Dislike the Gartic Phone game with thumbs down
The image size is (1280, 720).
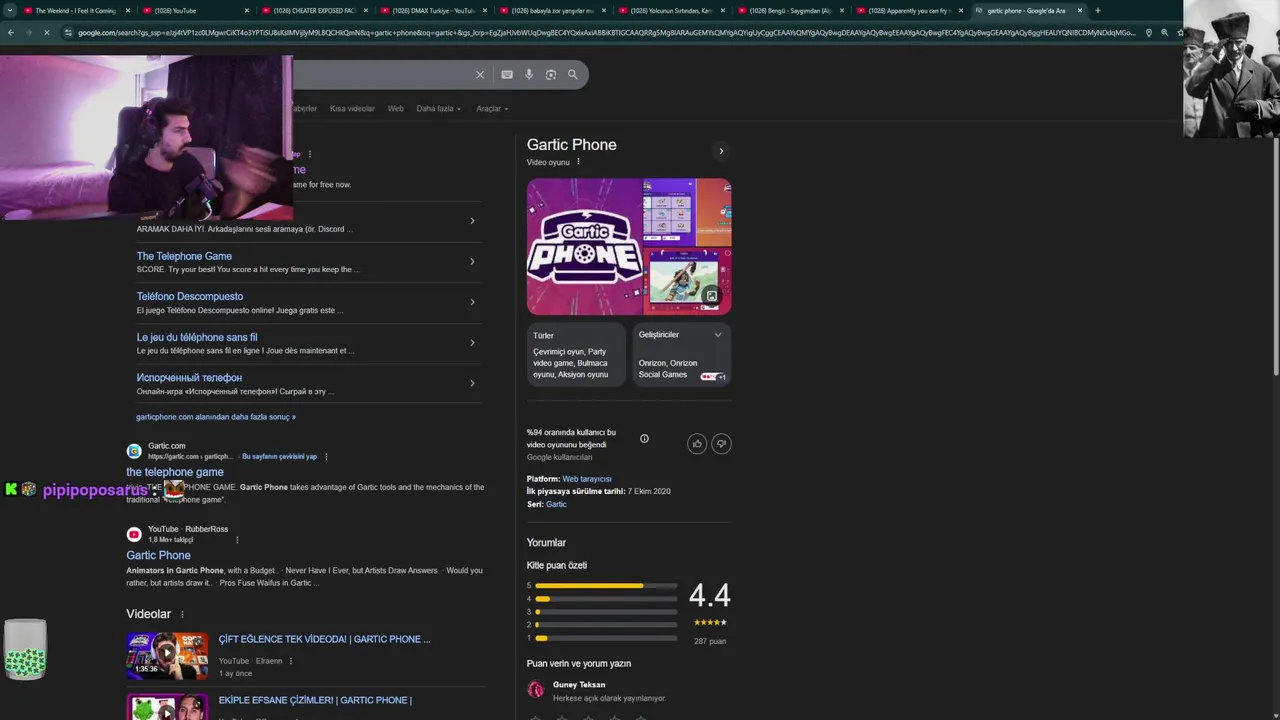click(721, 444)
